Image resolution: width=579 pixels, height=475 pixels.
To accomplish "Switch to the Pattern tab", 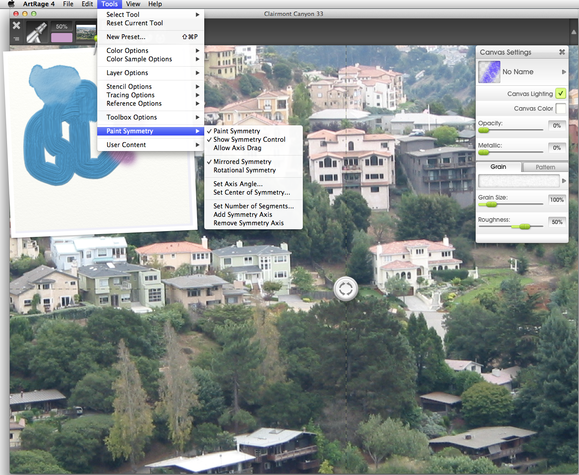I will pyautogui.click(x=545, y=167).
